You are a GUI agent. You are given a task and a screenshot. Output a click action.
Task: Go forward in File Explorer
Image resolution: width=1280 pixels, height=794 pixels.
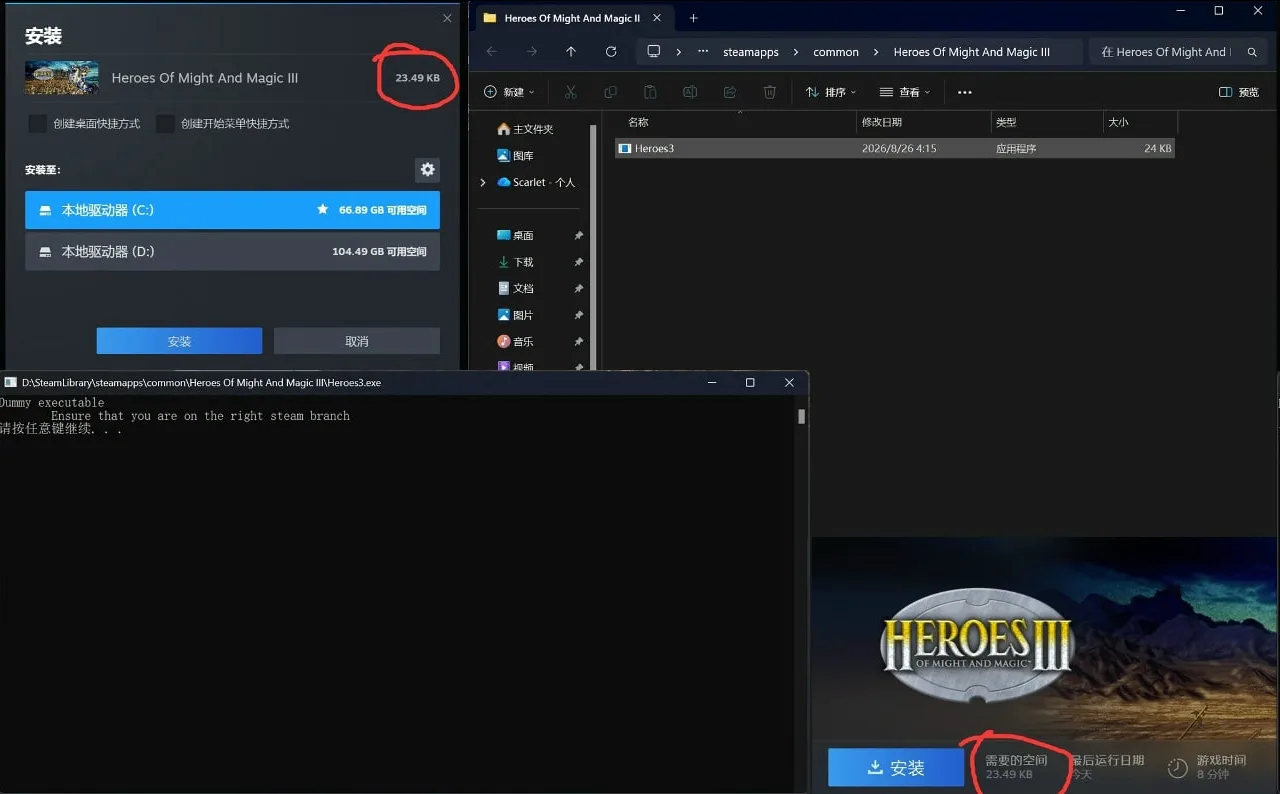(x=531, y=52)
